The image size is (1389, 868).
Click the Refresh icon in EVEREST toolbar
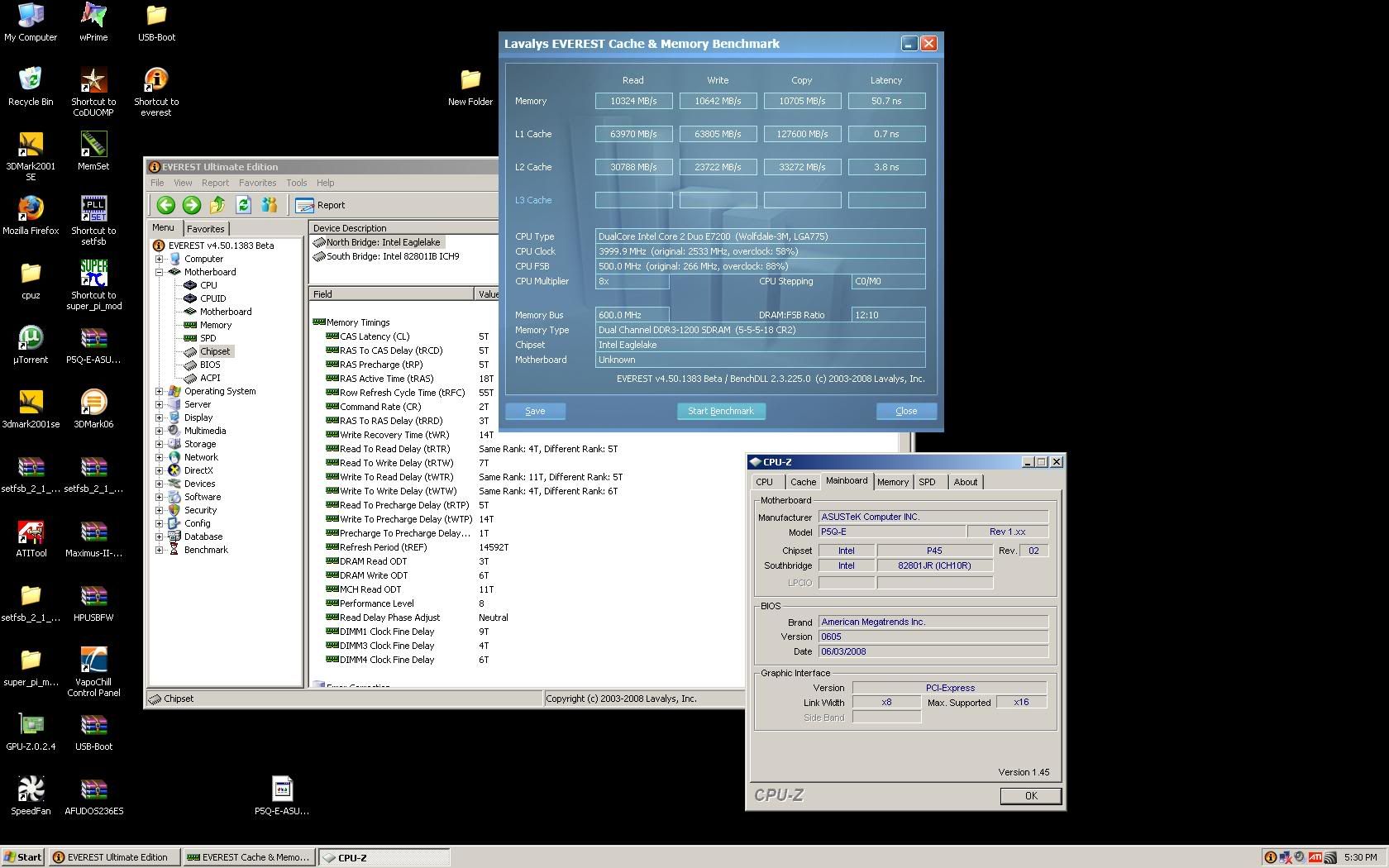pyautogui.click(x=243, y=205)
